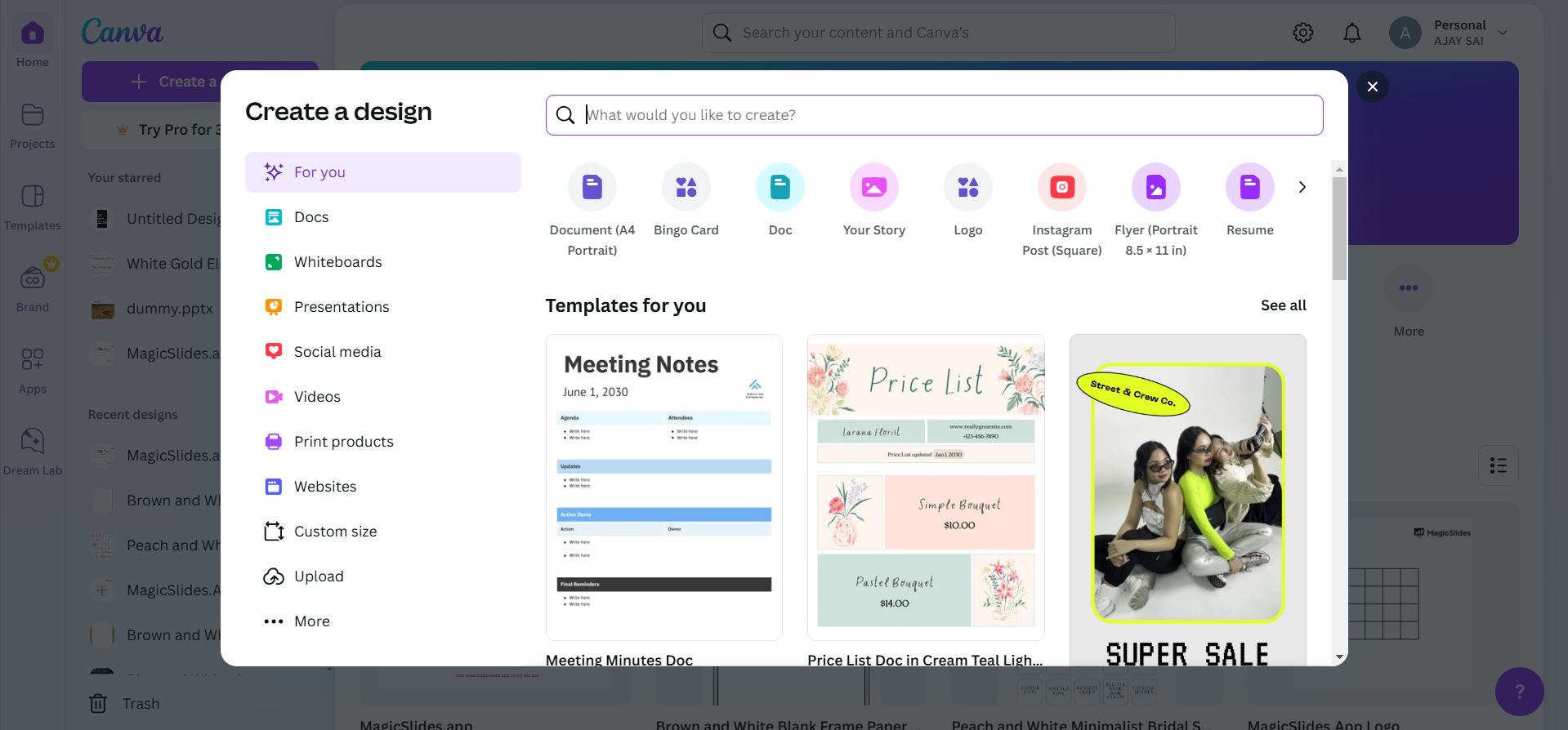Show next design type suggestions arrow
1568x730 pixels.
[1302, 187]
